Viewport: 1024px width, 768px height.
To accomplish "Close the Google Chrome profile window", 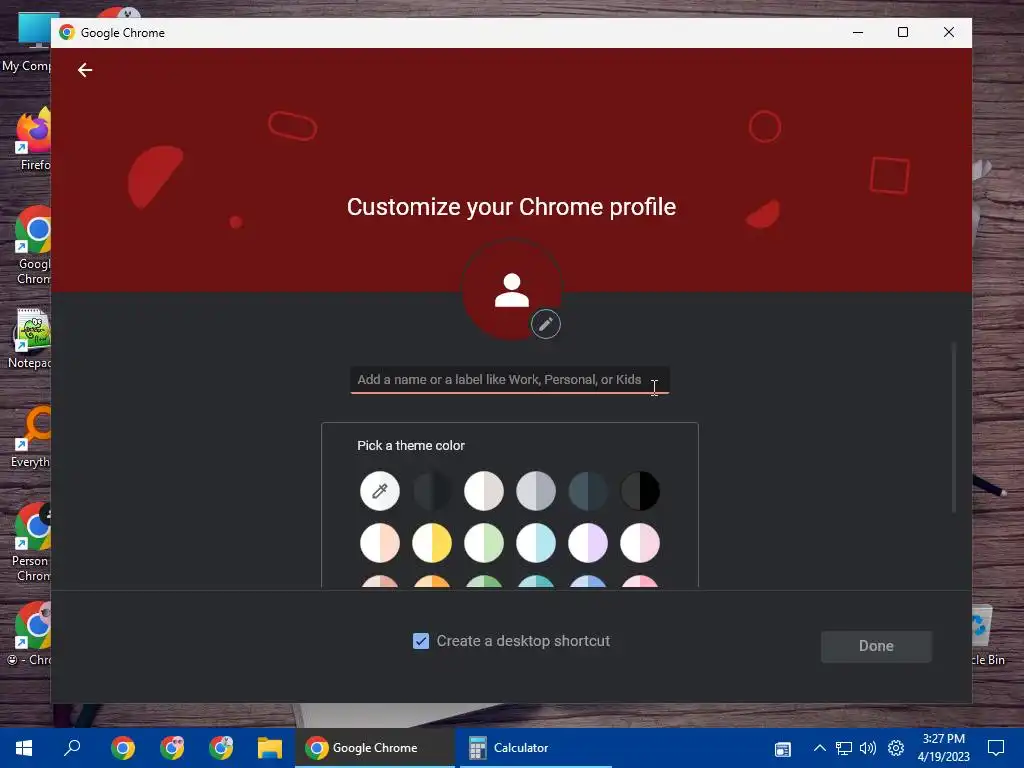I will pyautogui.click(x=948, y=32).
